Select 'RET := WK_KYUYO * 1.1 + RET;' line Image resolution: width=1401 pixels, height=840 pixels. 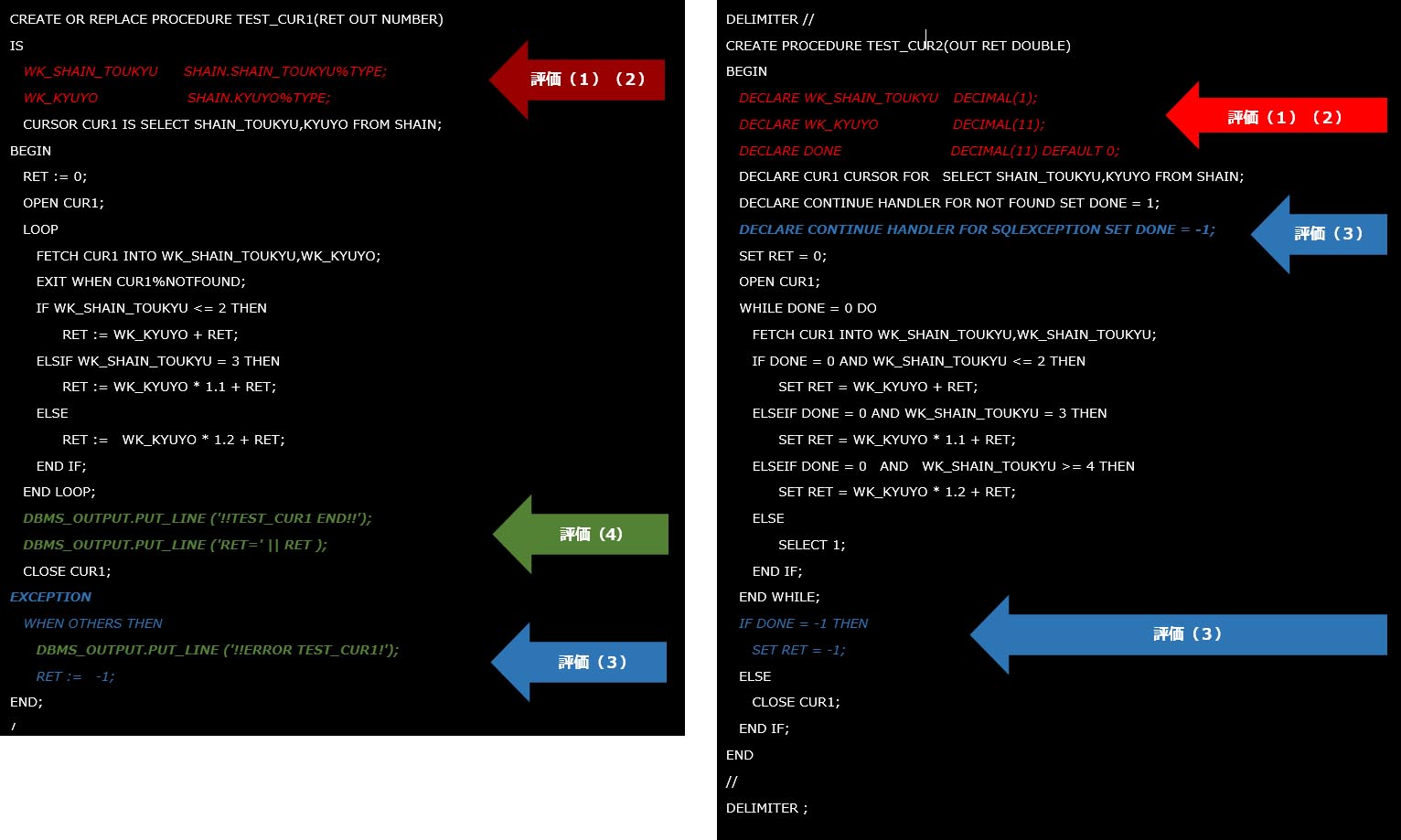click(169, 387)
